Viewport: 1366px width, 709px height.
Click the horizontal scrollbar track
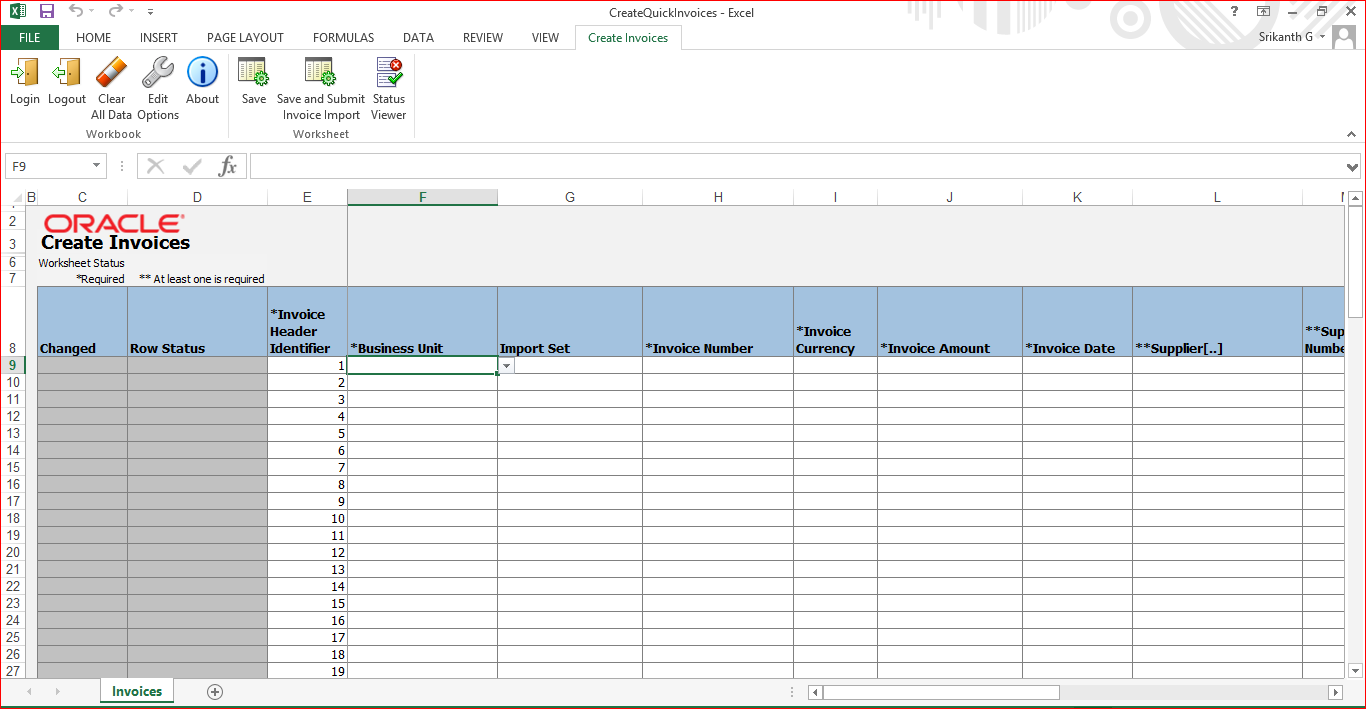pyautogui.click(x=1190, y=692)
